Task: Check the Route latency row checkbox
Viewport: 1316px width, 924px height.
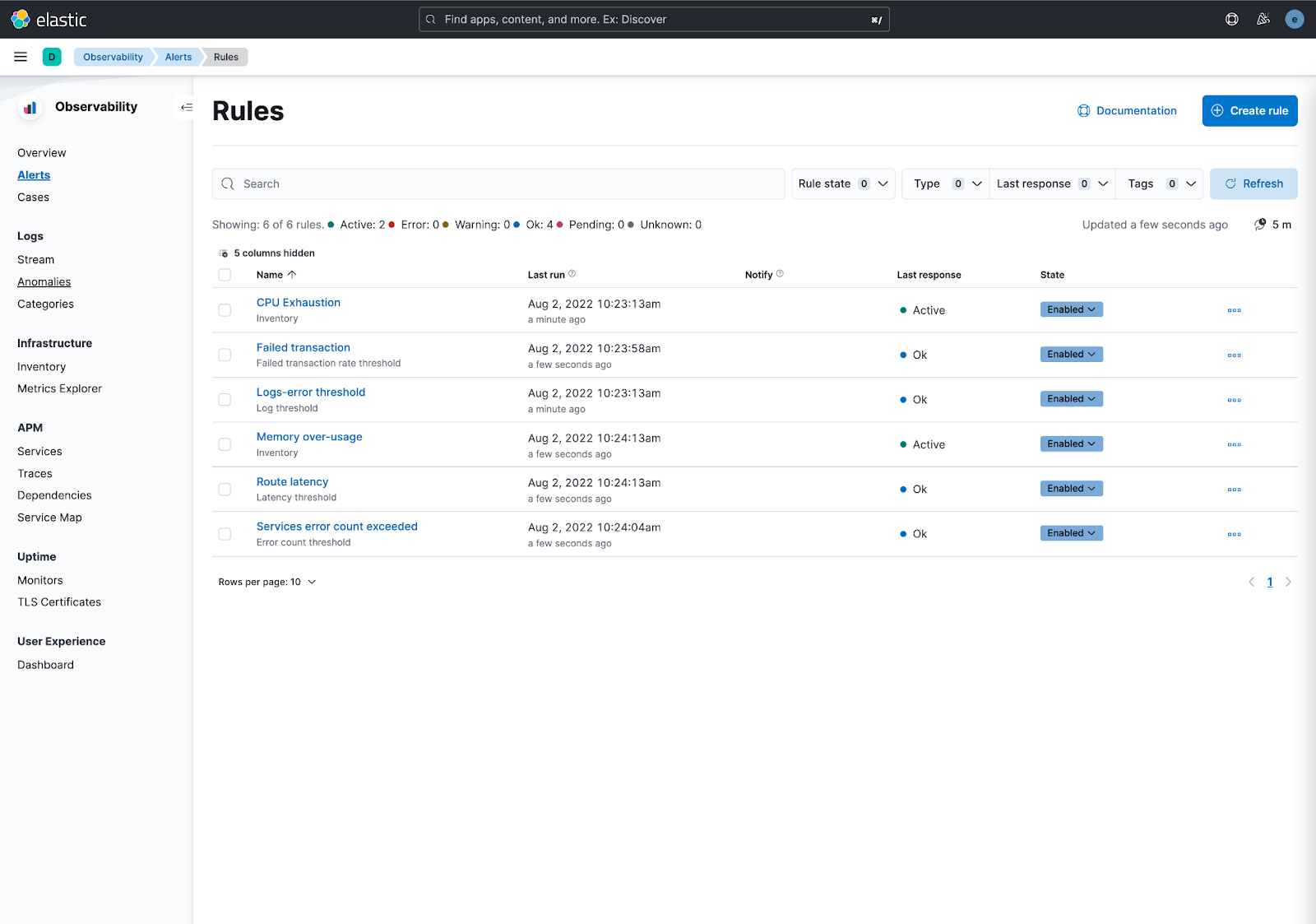Action: point(225,489)
